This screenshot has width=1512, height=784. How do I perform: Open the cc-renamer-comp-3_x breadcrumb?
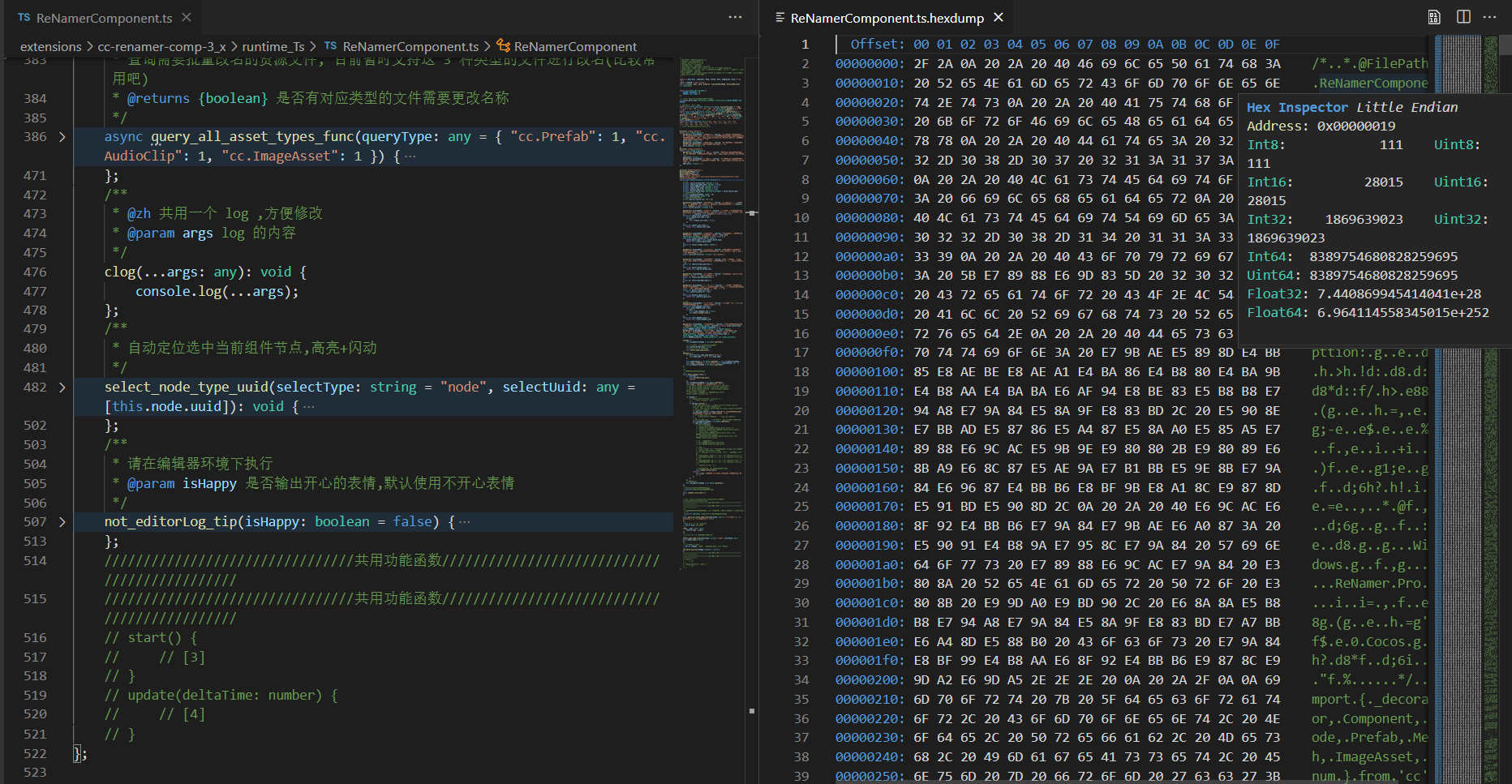click(x=161, y=47)
